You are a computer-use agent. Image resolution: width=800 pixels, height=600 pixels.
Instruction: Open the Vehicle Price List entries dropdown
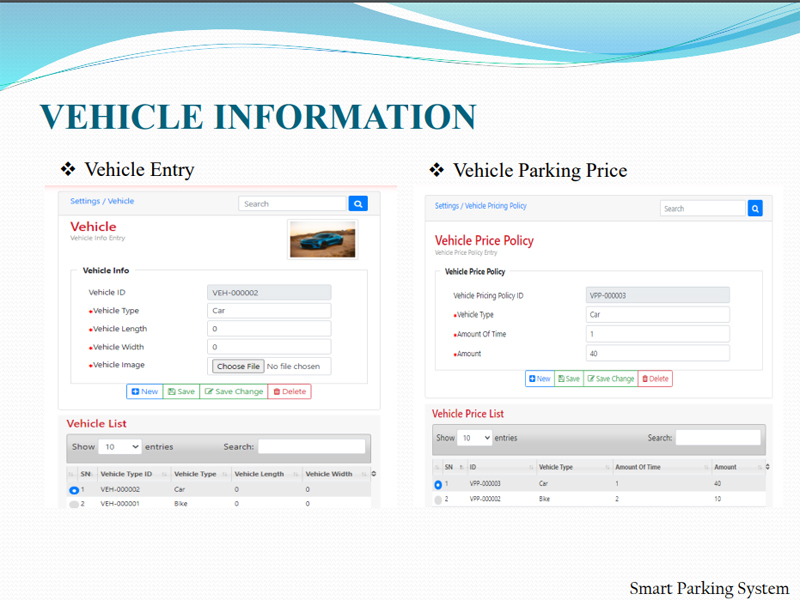coord(475,438)
